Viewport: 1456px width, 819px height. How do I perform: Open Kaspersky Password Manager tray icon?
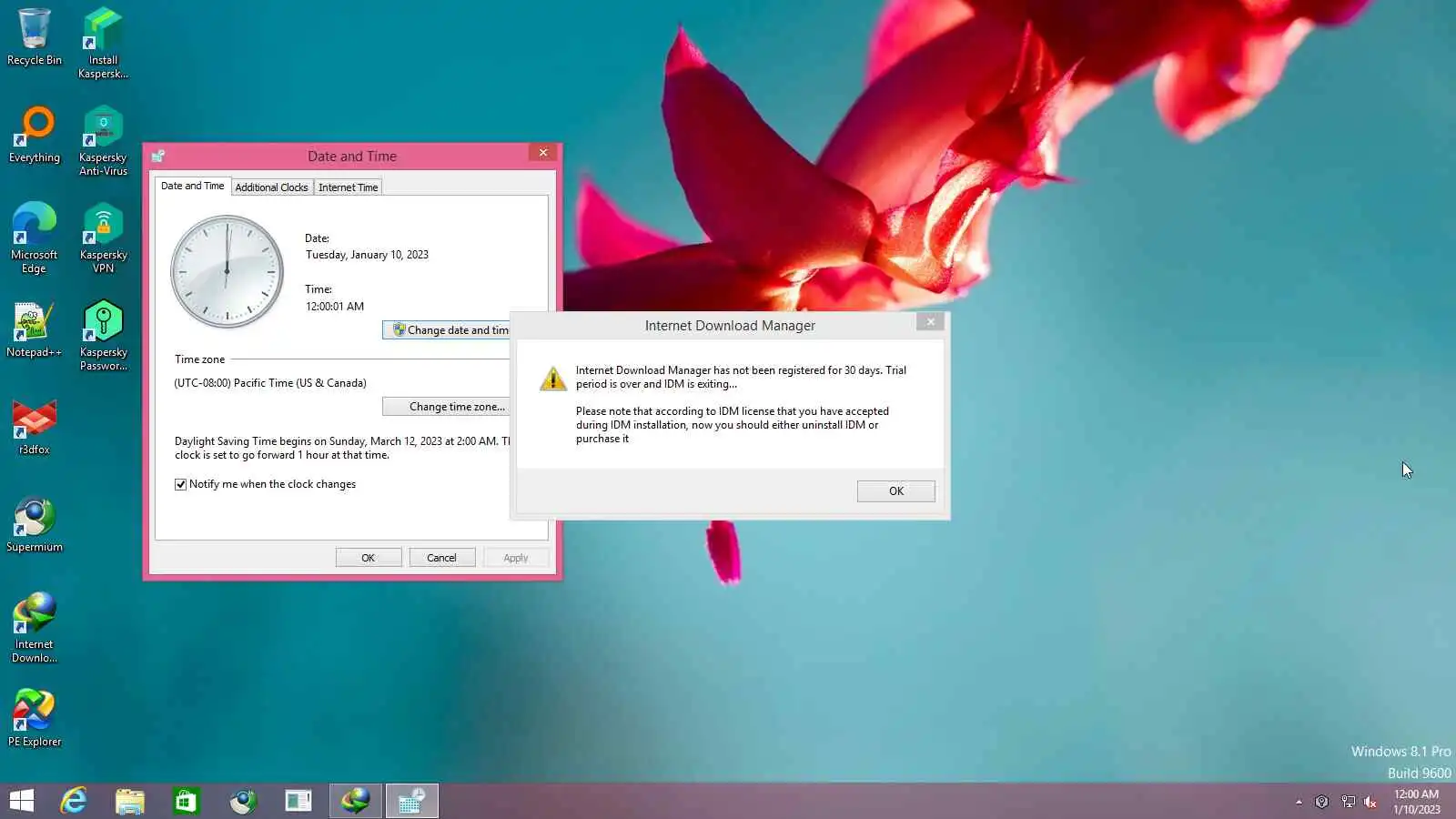[x=1322, y=802]
